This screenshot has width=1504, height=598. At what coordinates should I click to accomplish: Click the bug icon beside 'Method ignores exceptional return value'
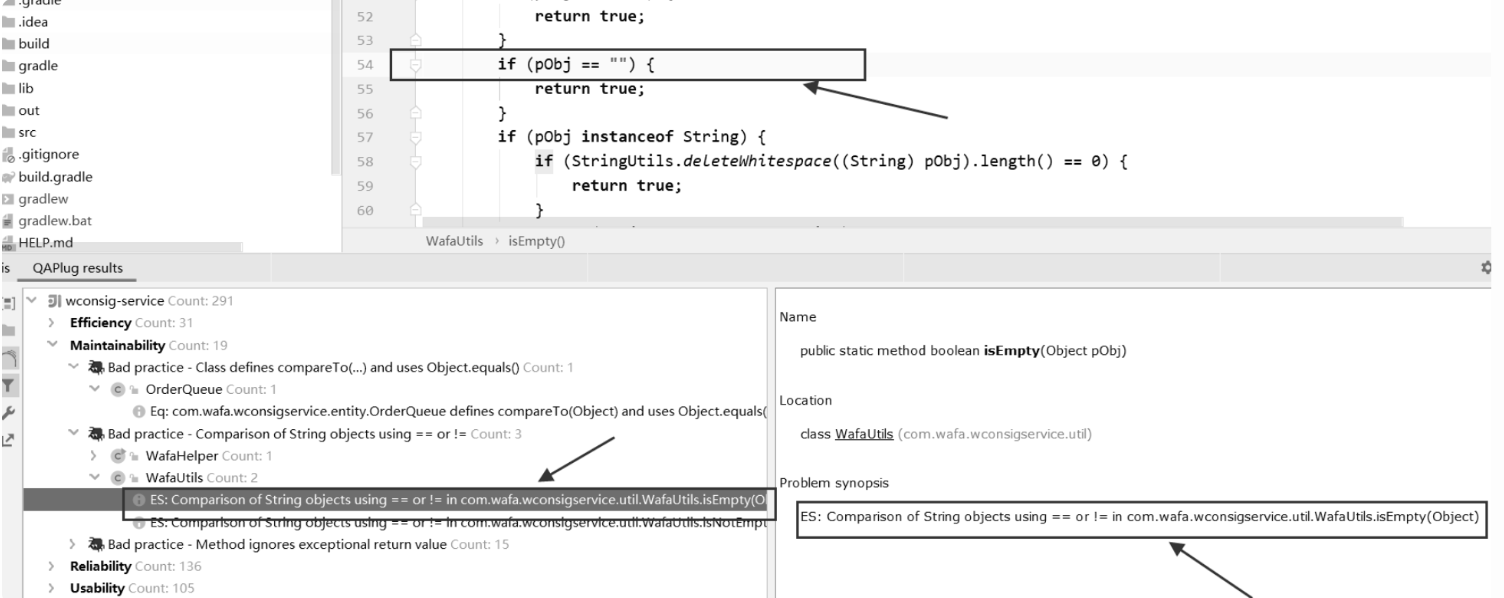(x=97, y=544)
